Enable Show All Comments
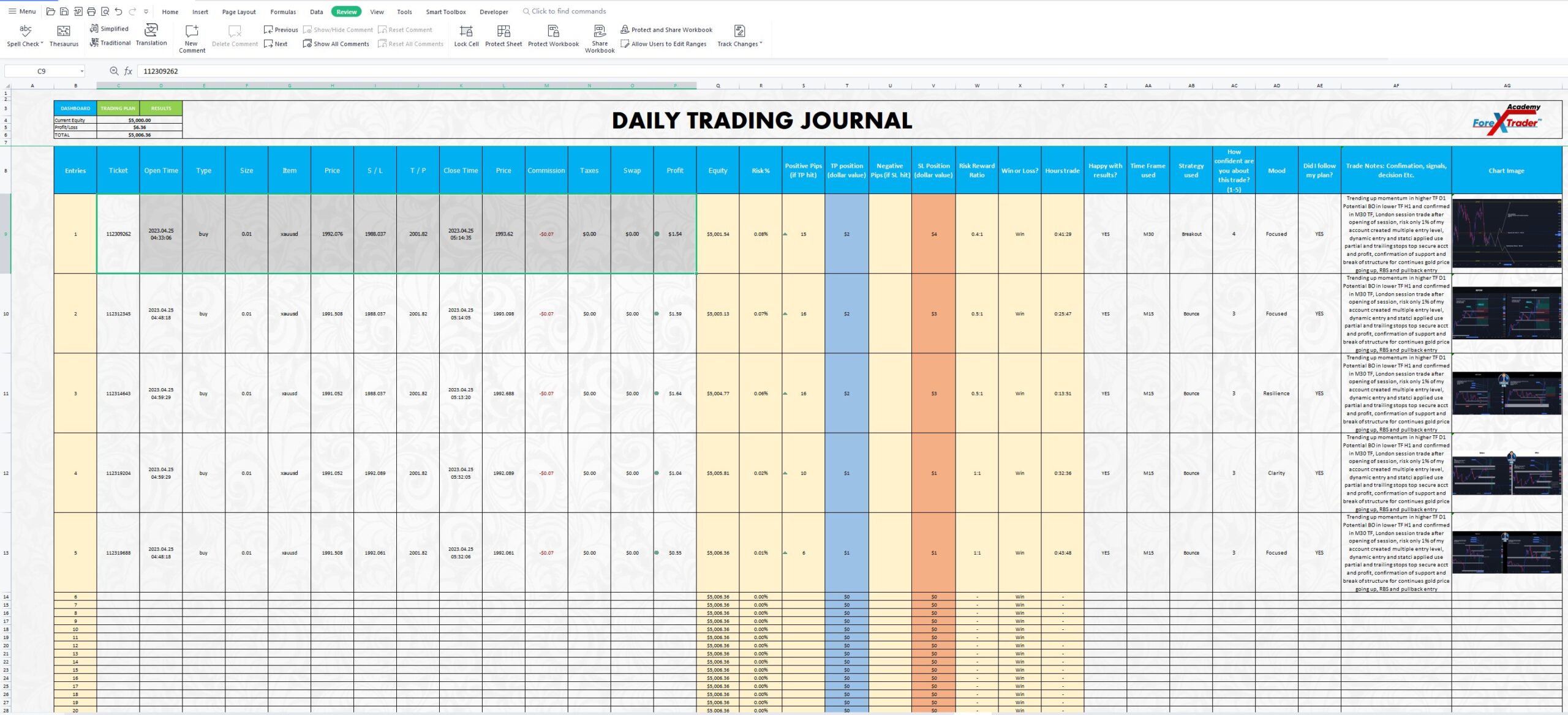Screen dimensions: 1568x715 click(336, 43)
